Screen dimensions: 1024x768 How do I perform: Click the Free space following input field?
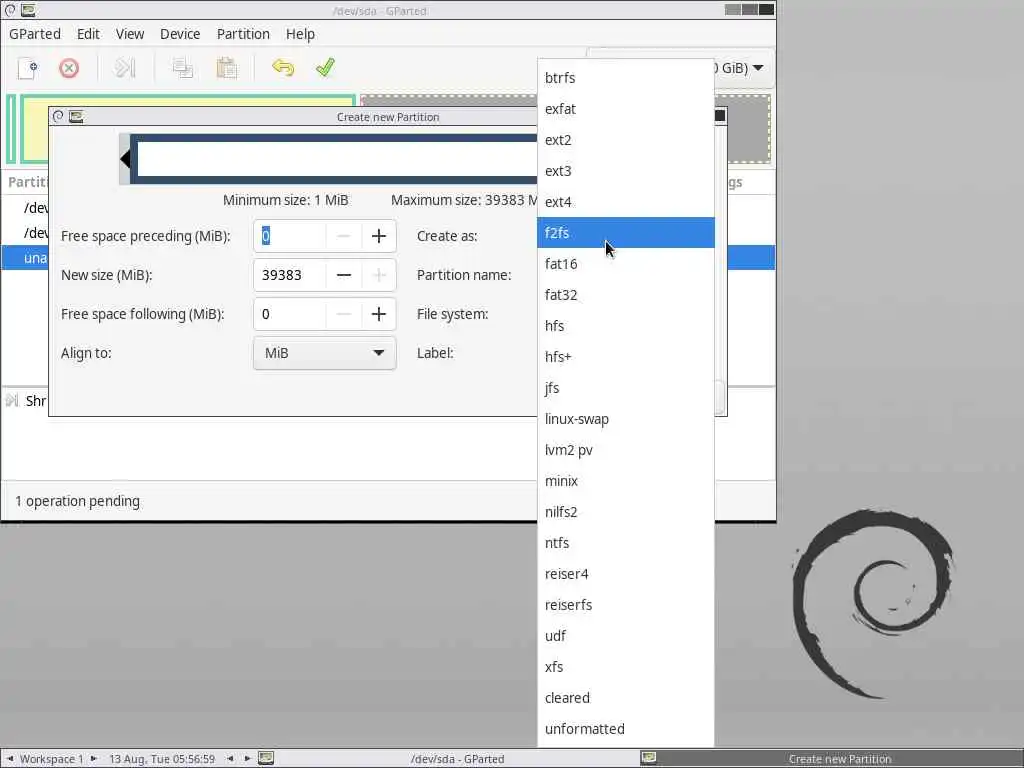coord(290,314)
